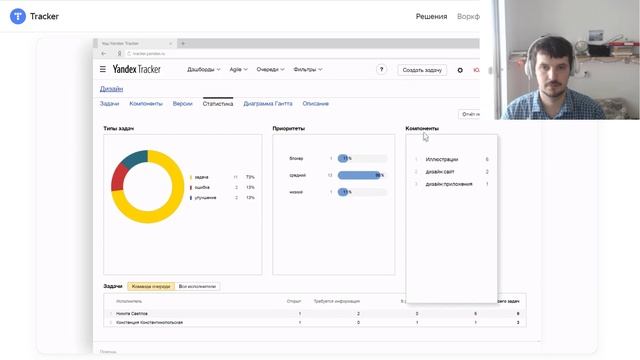Click the Низкий priority progress bar
This screenshot has height=360, width=640.
click(x=362, y=192)
